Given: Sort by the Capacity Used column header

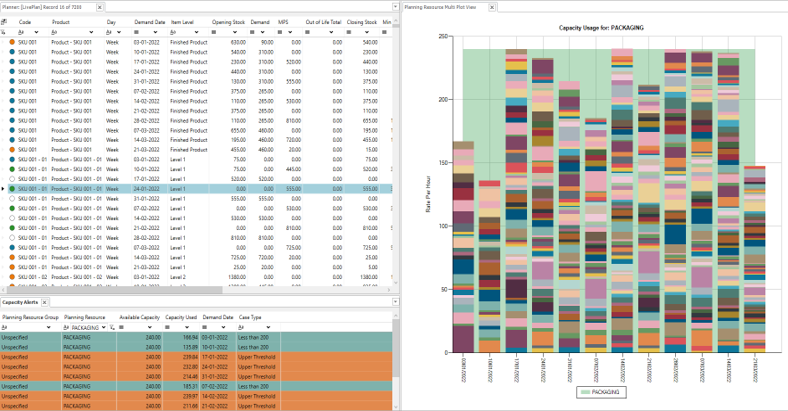Looking at the screenshot, I should (183, 317).
